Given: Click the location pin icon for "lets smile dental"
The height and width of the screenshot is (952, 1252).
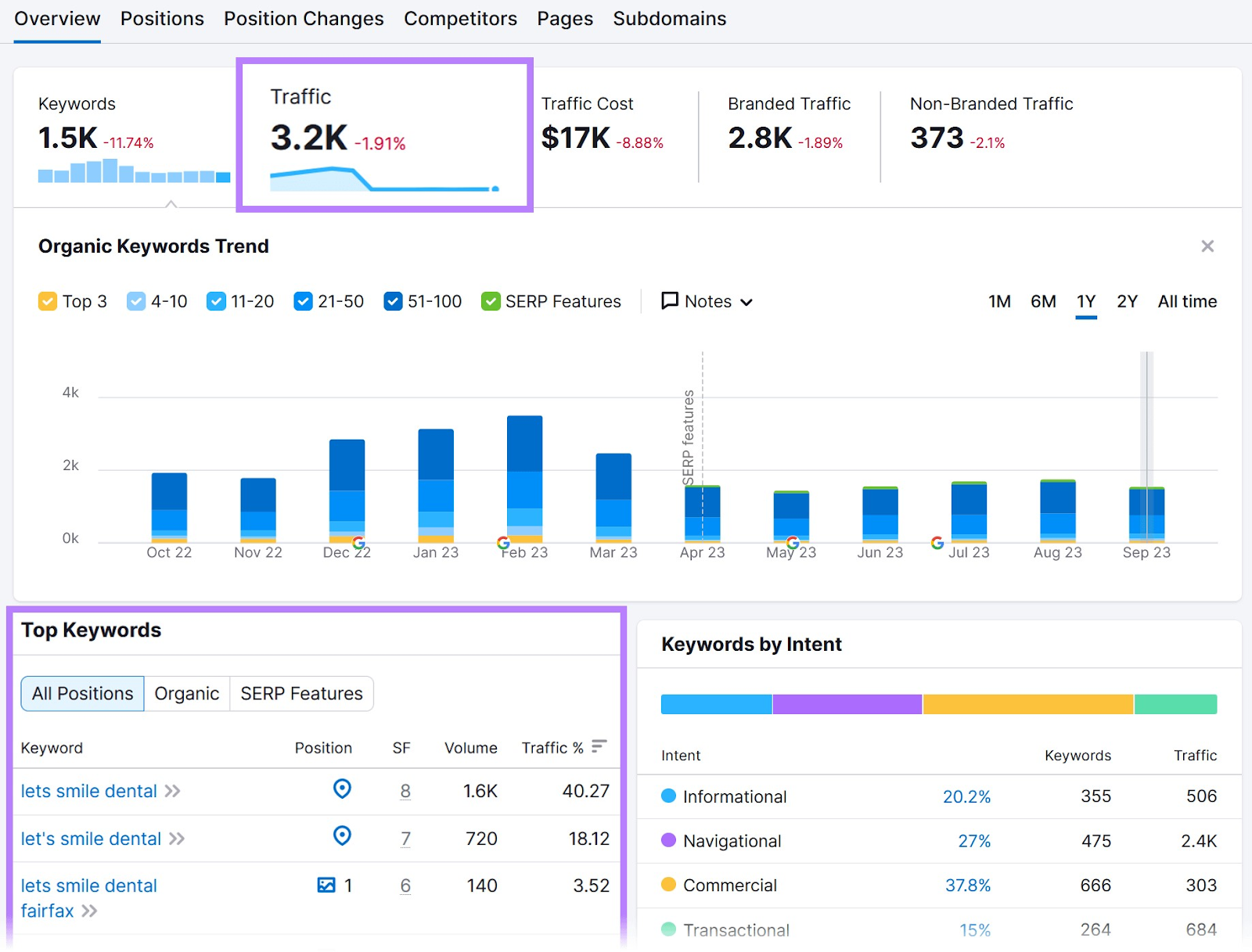Looking at the screenshot, I should click(343, 790).
